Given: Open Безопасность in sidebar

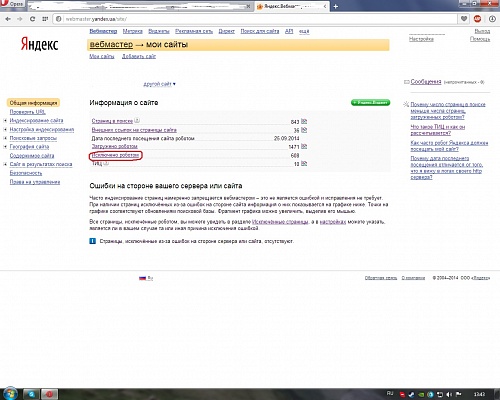Looking at the screenshot, I should (x=26, y=173).
